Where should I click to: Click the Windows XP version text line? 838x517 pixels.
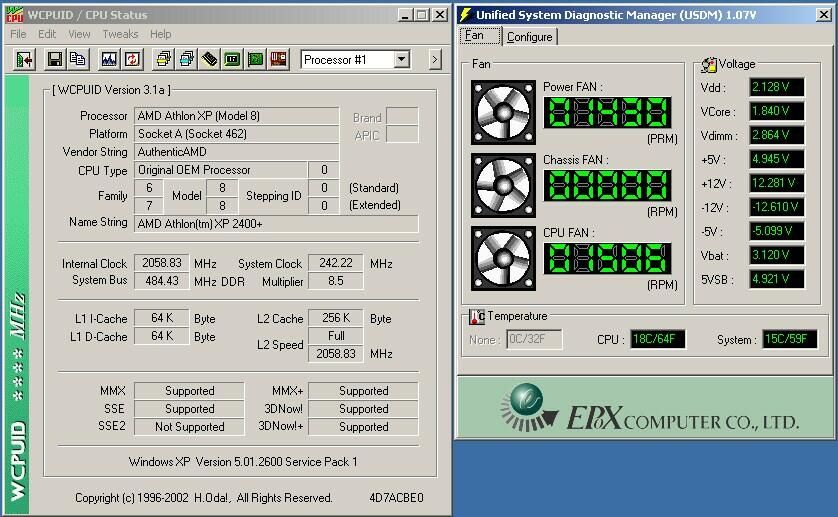[x=243, y=462]
